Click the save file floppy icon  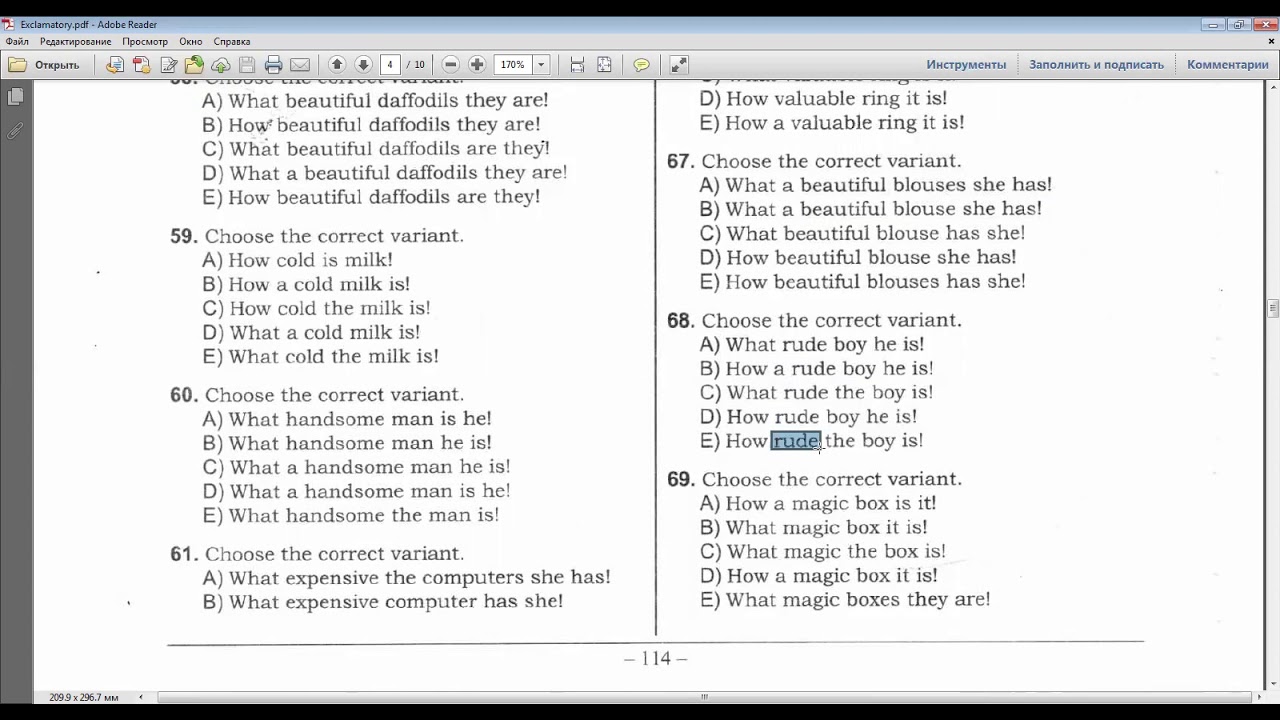247,65
